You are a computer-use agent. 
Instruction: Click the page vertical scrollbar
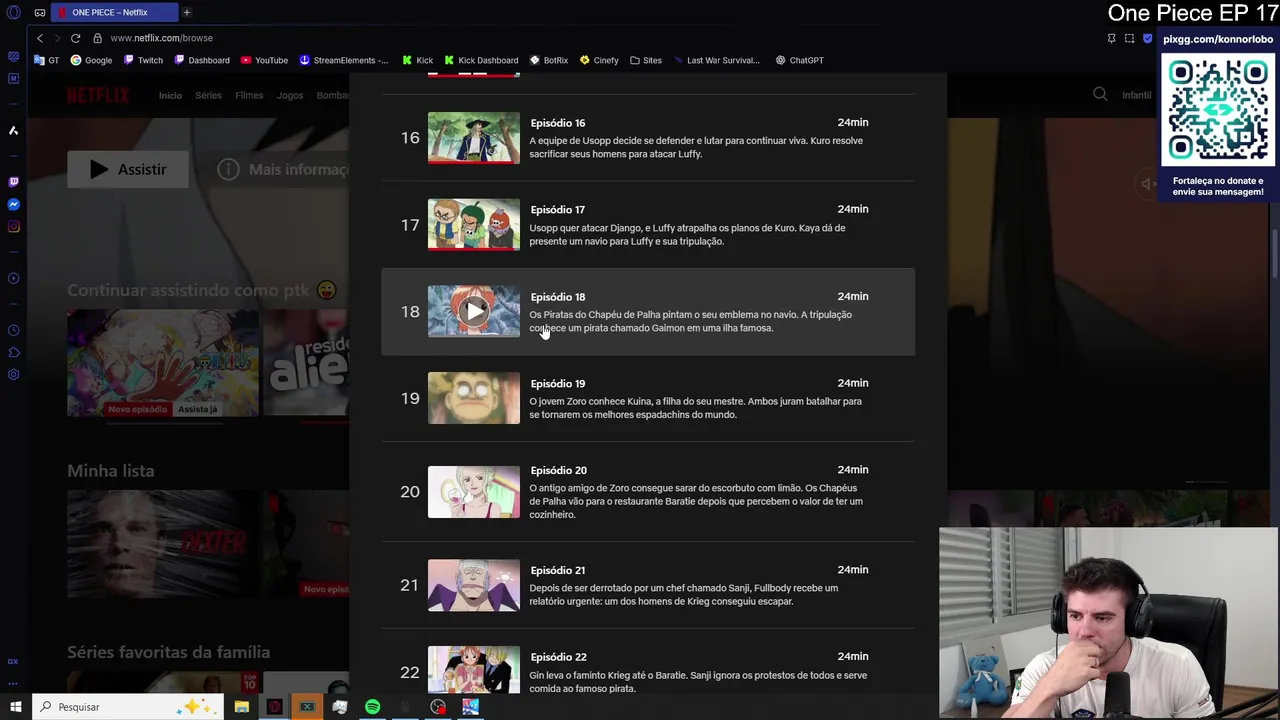click(1274, 255)
